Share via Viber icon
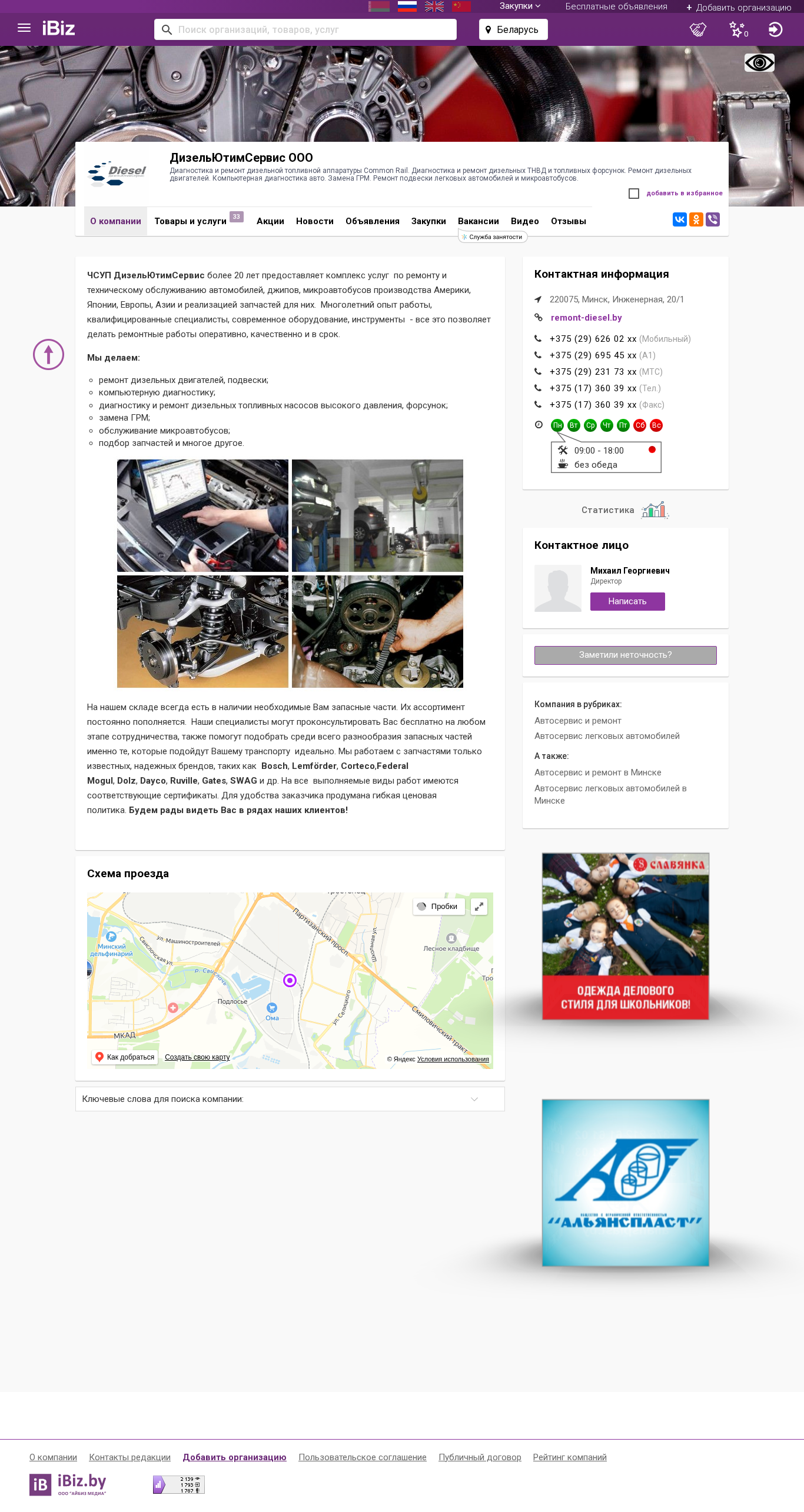Image resolution: width=804 pixels, height=1512 pixels. click(x=713, y=219)
